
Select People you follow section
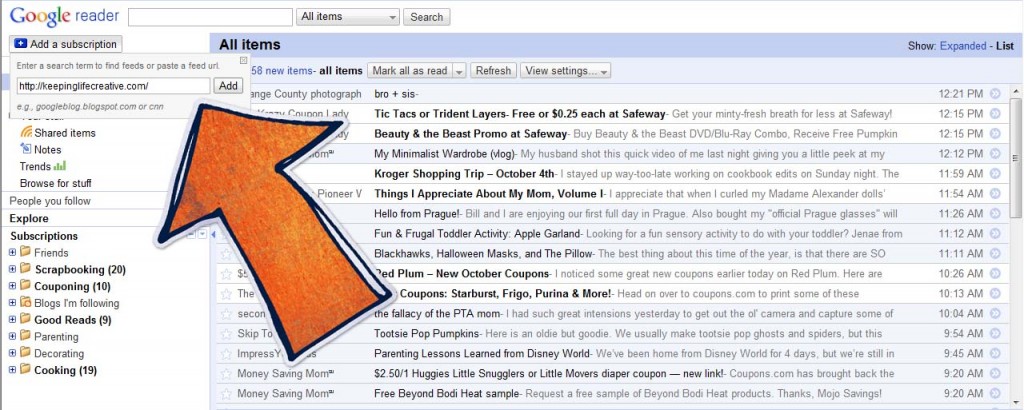(x=50, y=200)
